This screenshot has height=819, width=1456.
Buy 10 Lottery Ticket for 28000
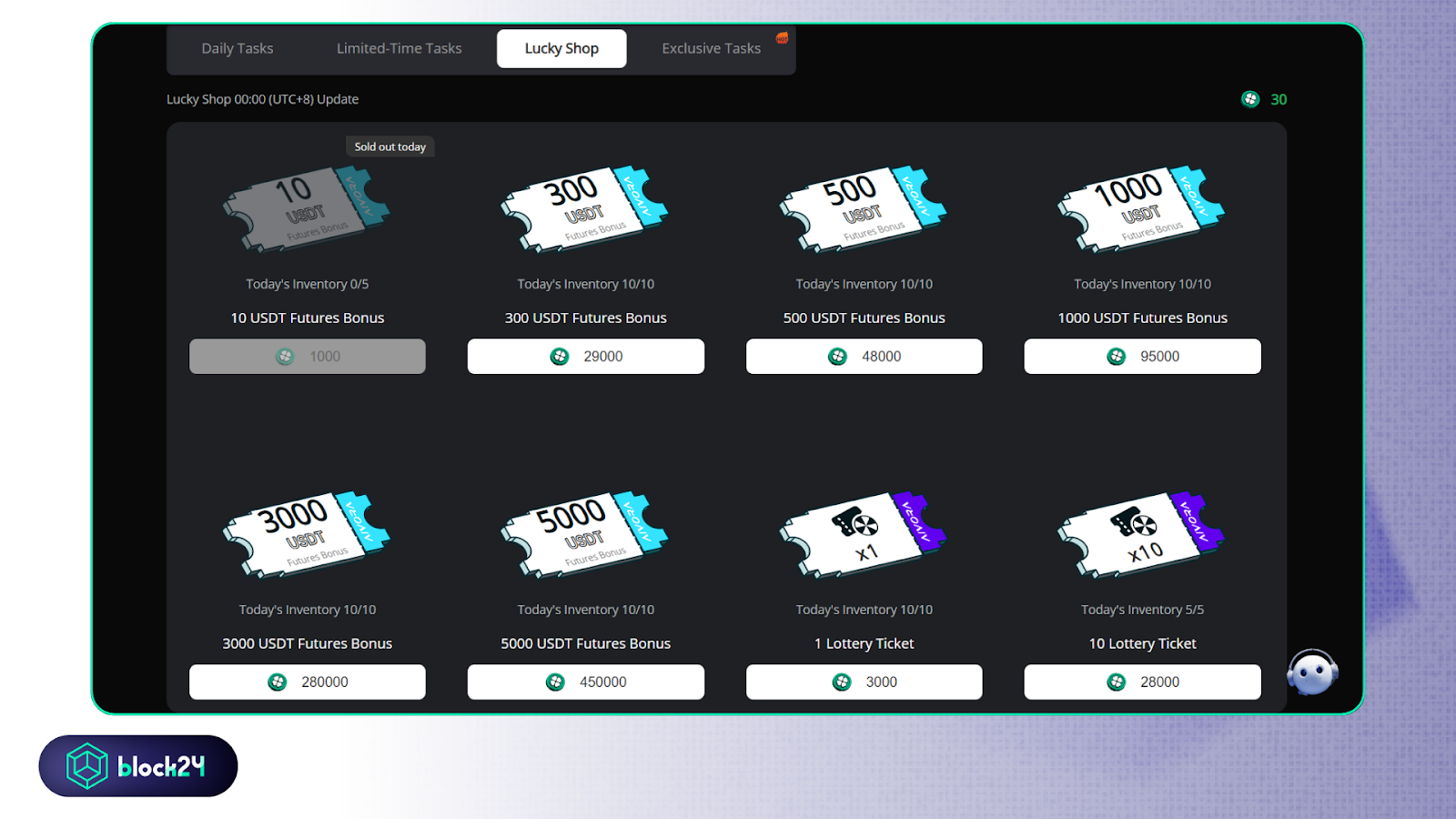[1143, 682]
